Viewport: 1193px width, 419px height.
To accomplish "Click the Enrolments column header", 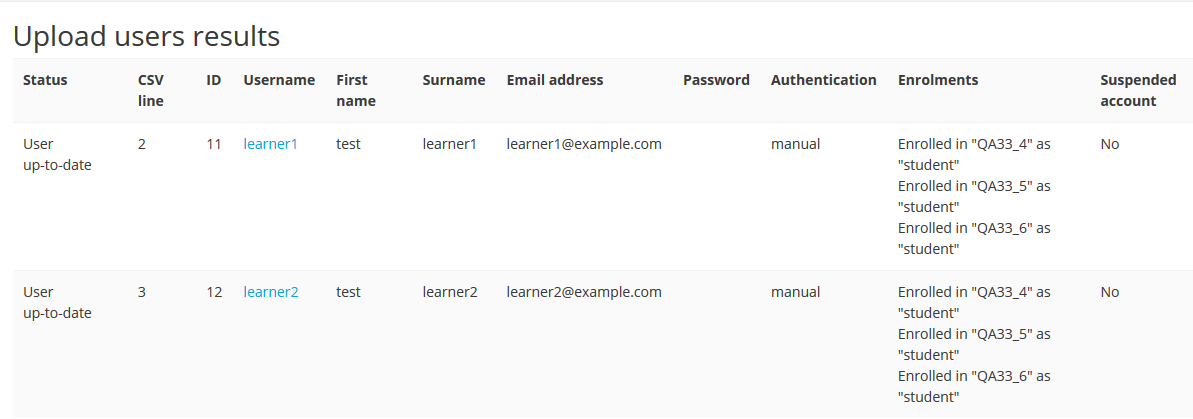I will pyautogui.click(x=938, y=80).
